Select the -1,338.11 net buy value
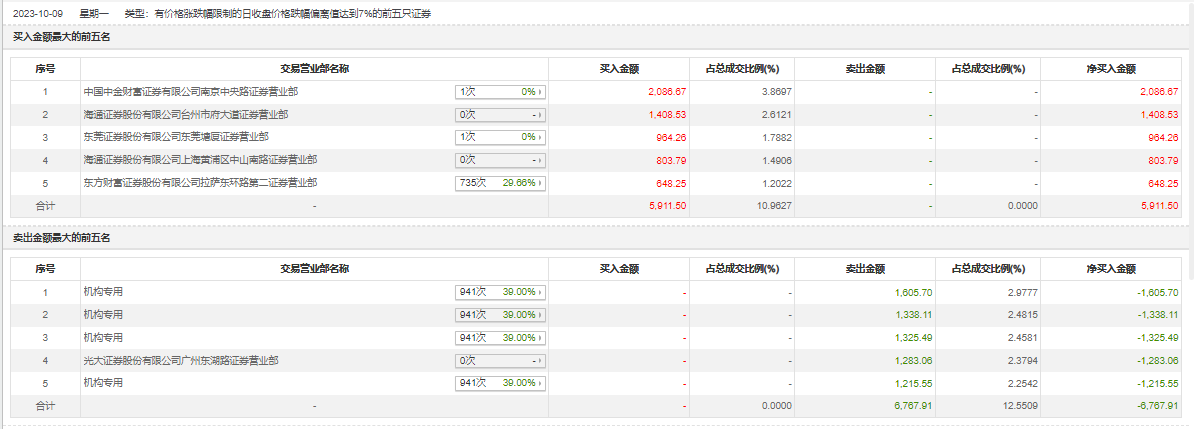The height and width of the screenshot is (429, 1194). pos(1158,315)
